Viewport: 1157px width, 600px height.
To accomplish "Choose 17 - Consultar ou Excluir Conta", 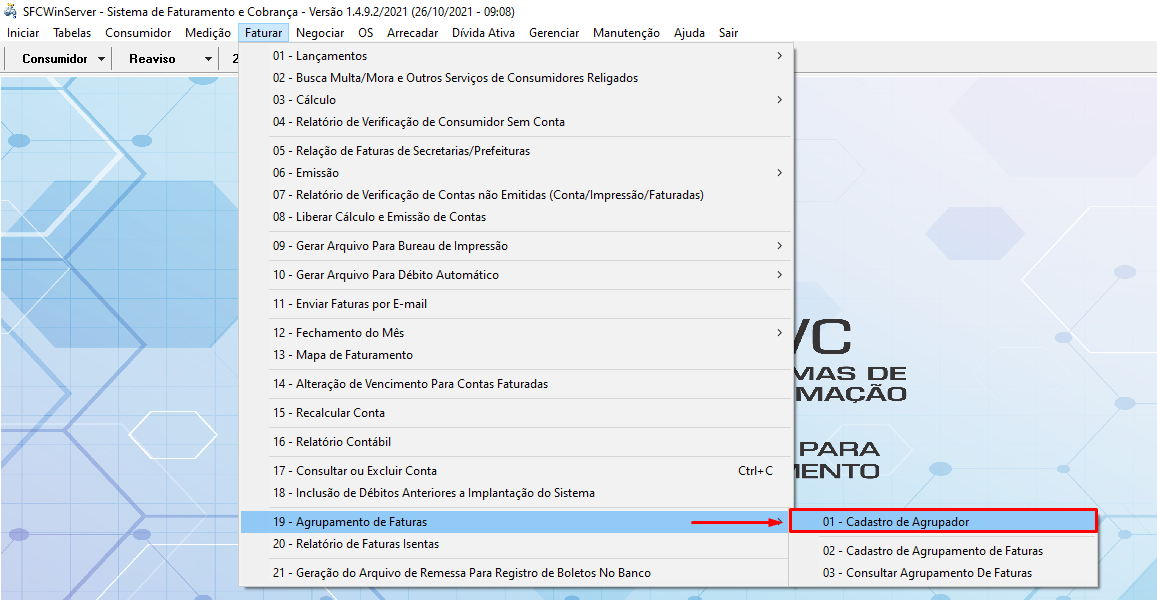I will [355, 471].
